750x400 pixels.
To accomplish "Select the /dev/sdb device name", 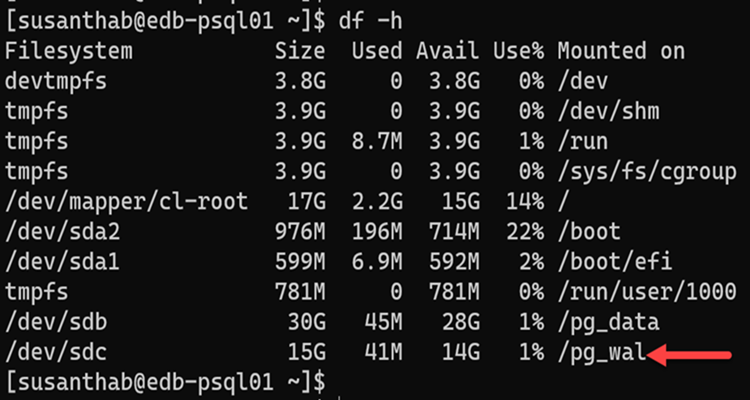I will [x=56, y=322].
